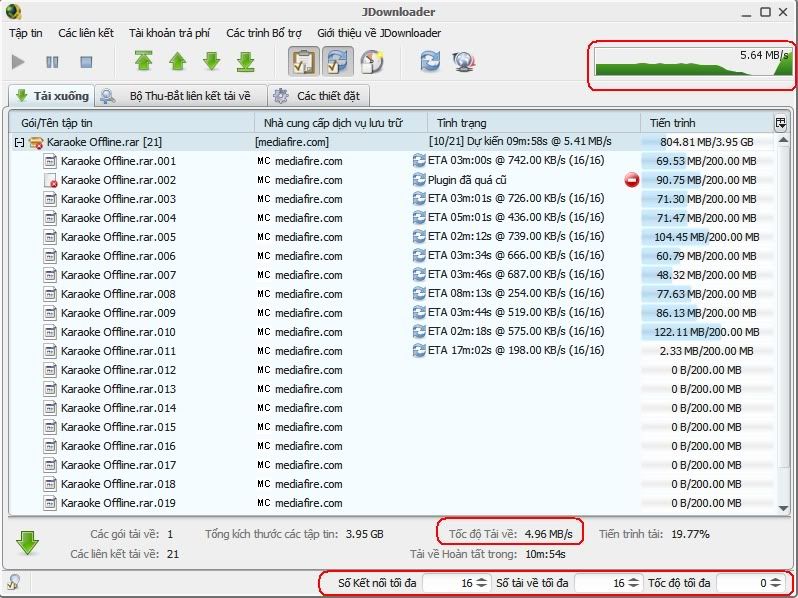Open the table column chooser icon
798x598 pixels.
[x=780, y=123]
